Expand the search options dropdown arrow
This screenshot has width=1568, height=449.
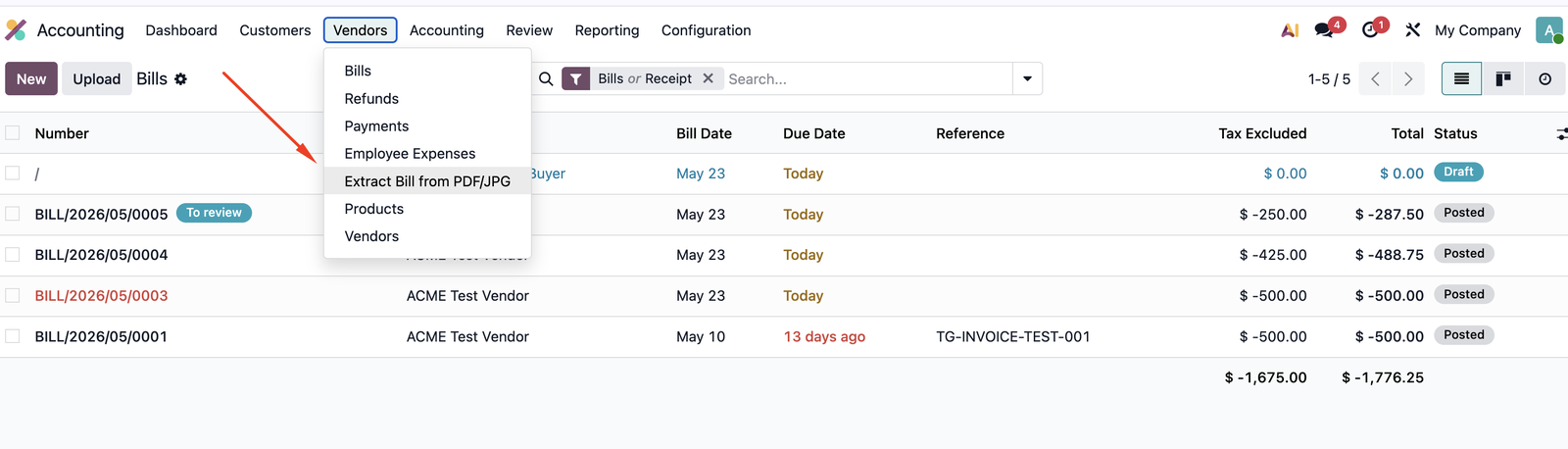click(x=1027, y=78)
